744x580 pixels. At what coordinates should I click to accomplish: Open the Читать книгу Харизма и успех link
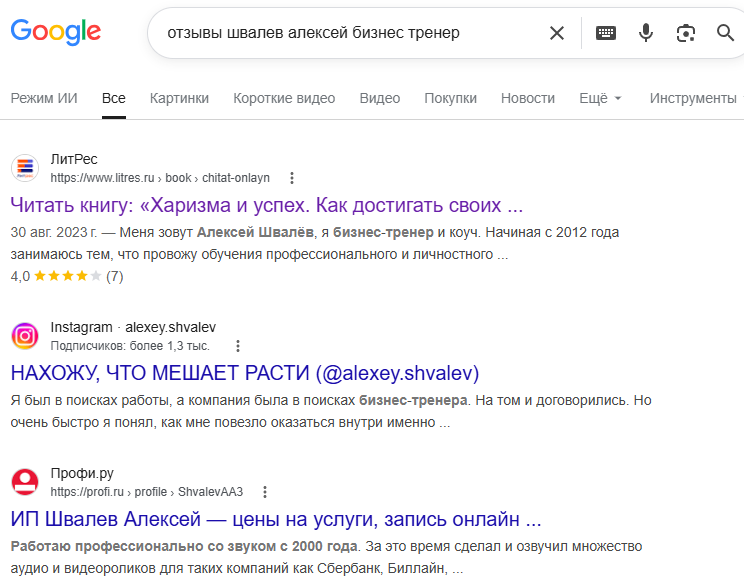tap(267, 205)
